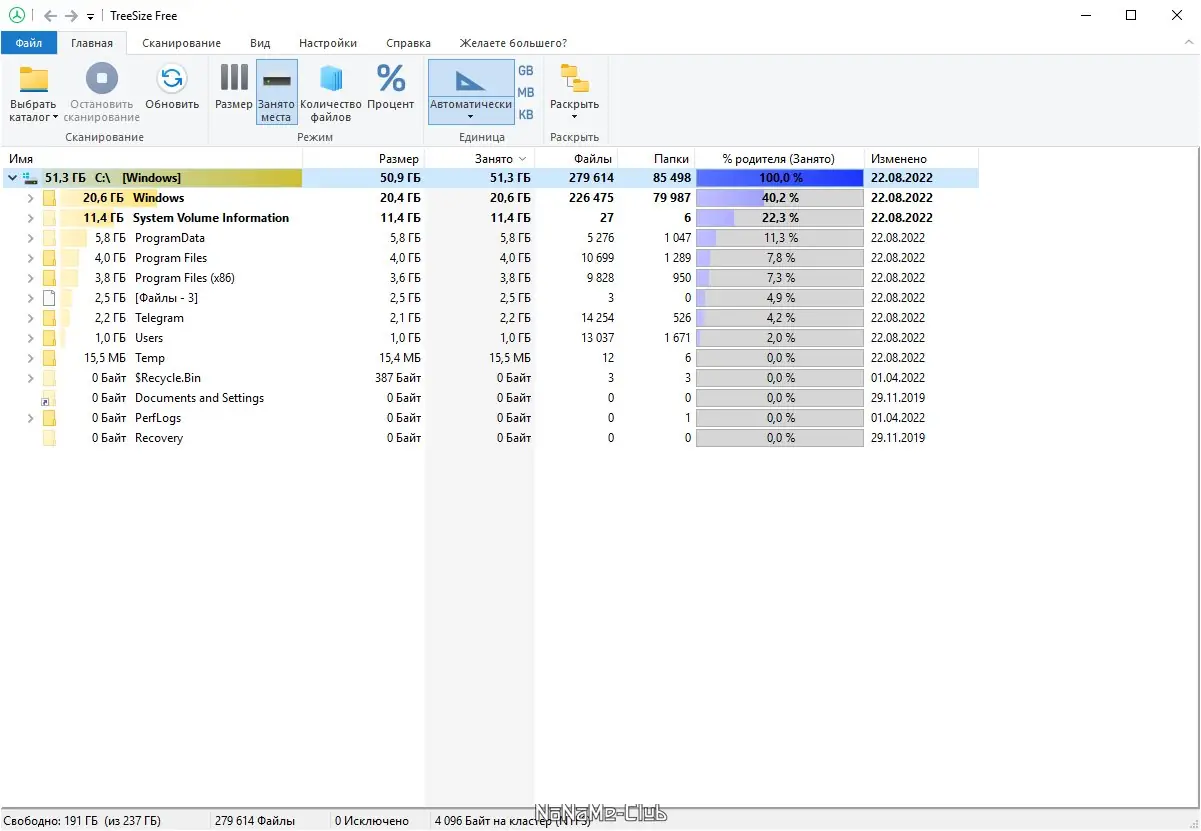Screen dimensions: 1201x831
Task: Expand System Volume Information folder
Action: tap(30, 218)
